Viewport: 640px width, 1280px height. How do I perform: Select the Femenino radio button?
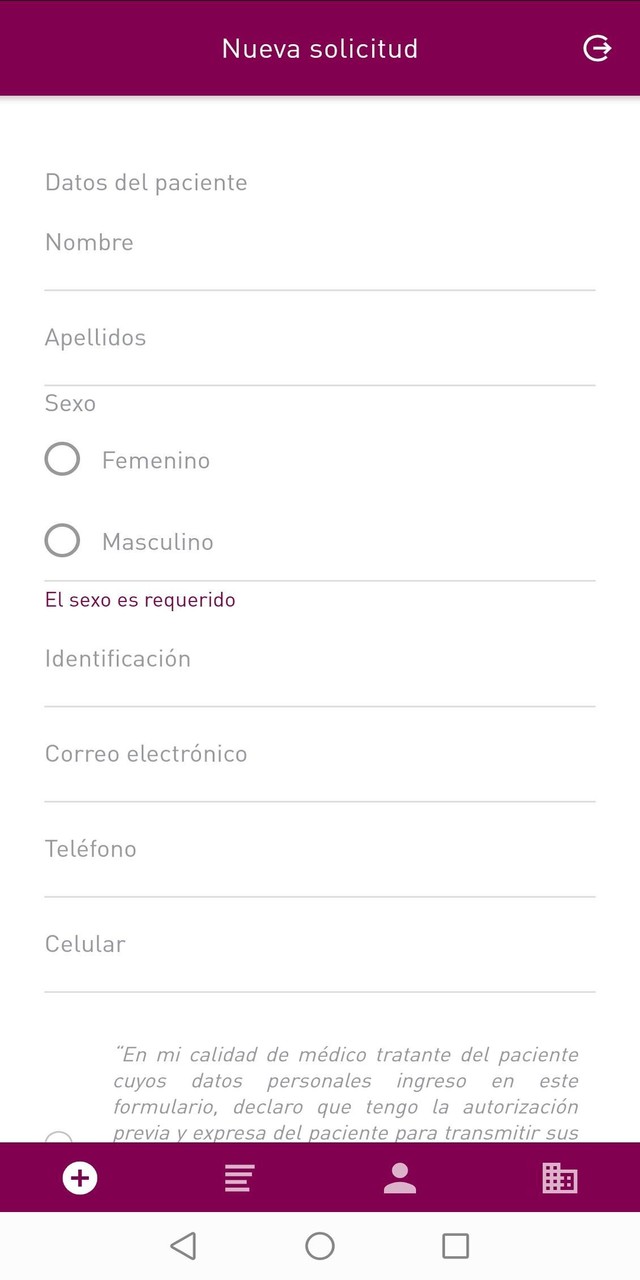tap(62, 459)
